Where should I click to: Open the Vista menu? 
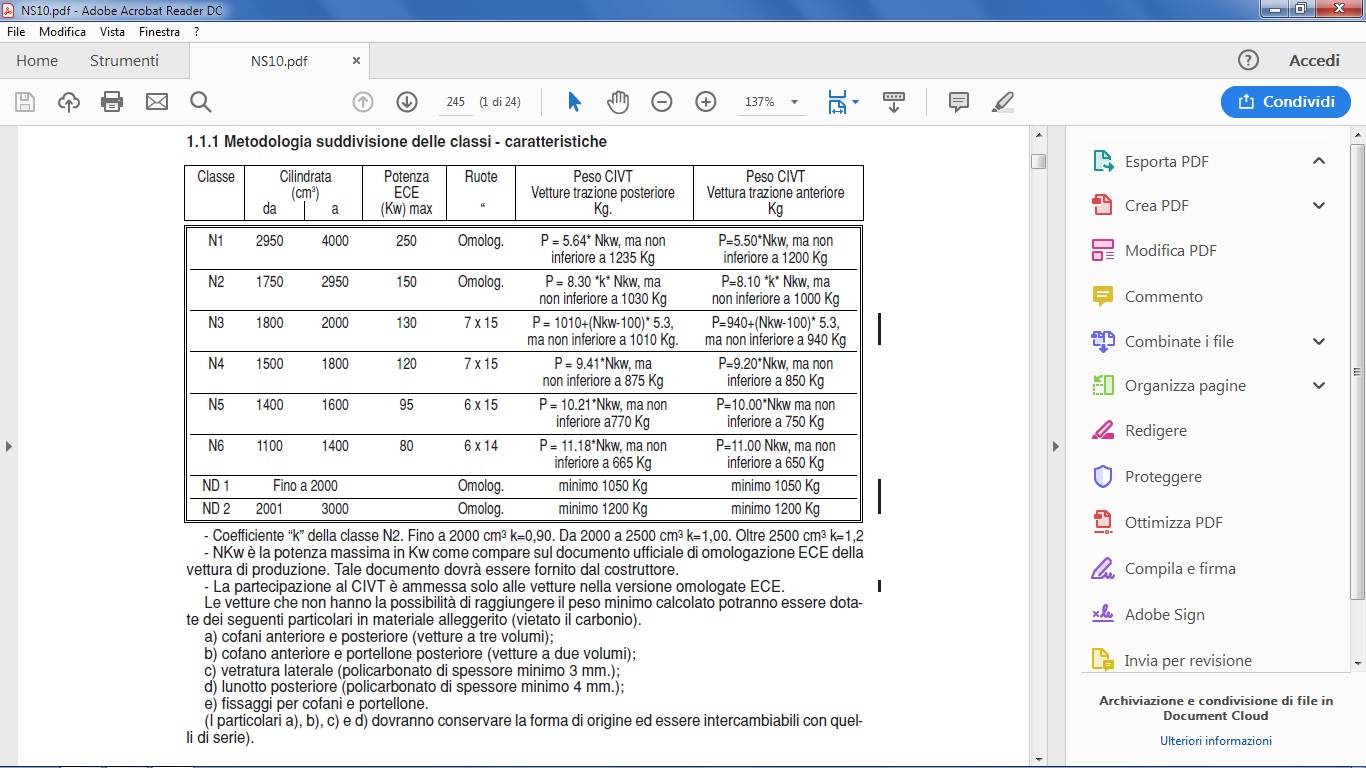tap(112, 32)
